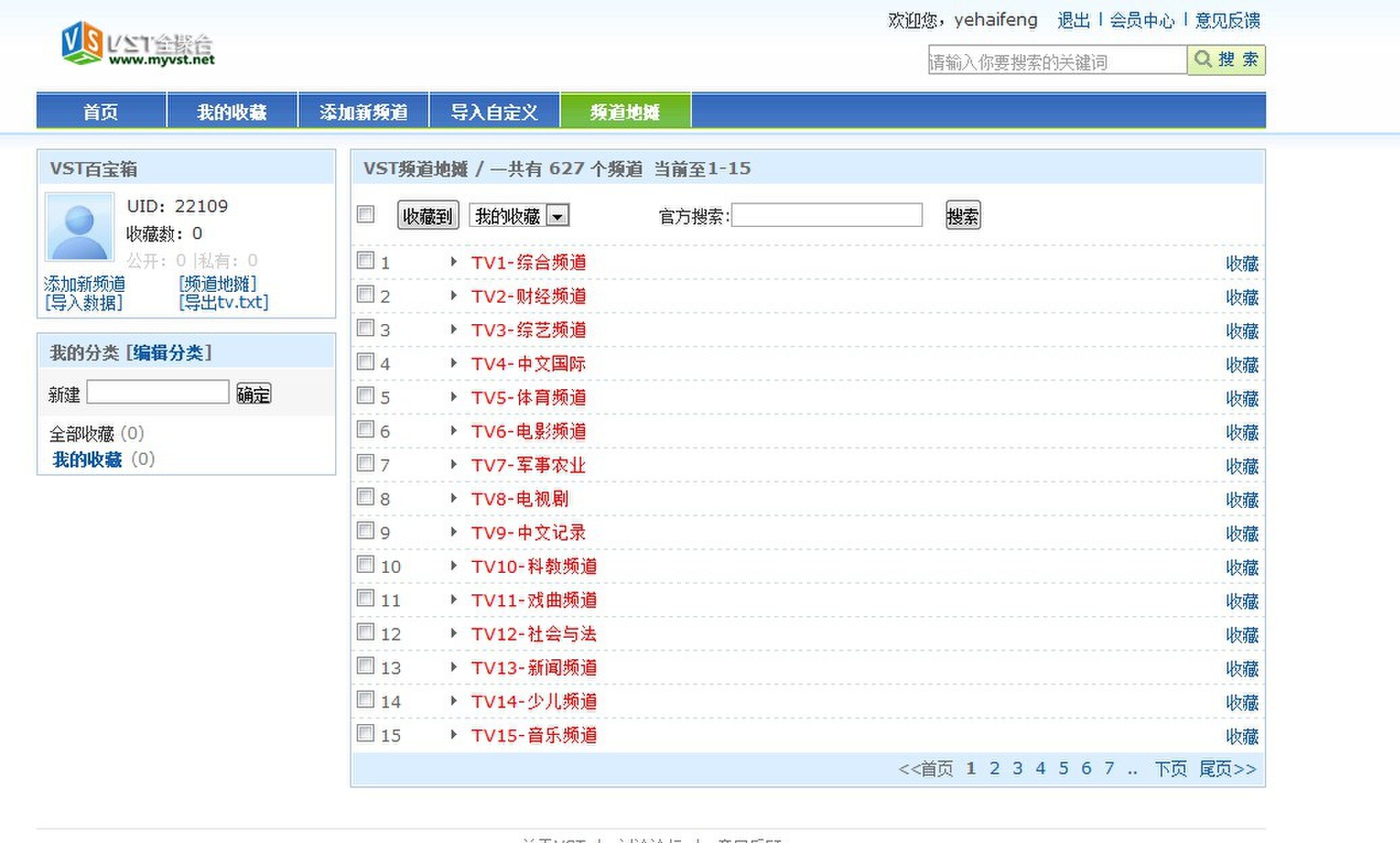This screenshot has height=843, width=1400.
Task: Open the 我的收藏 category dropdown
Action: 519,215
